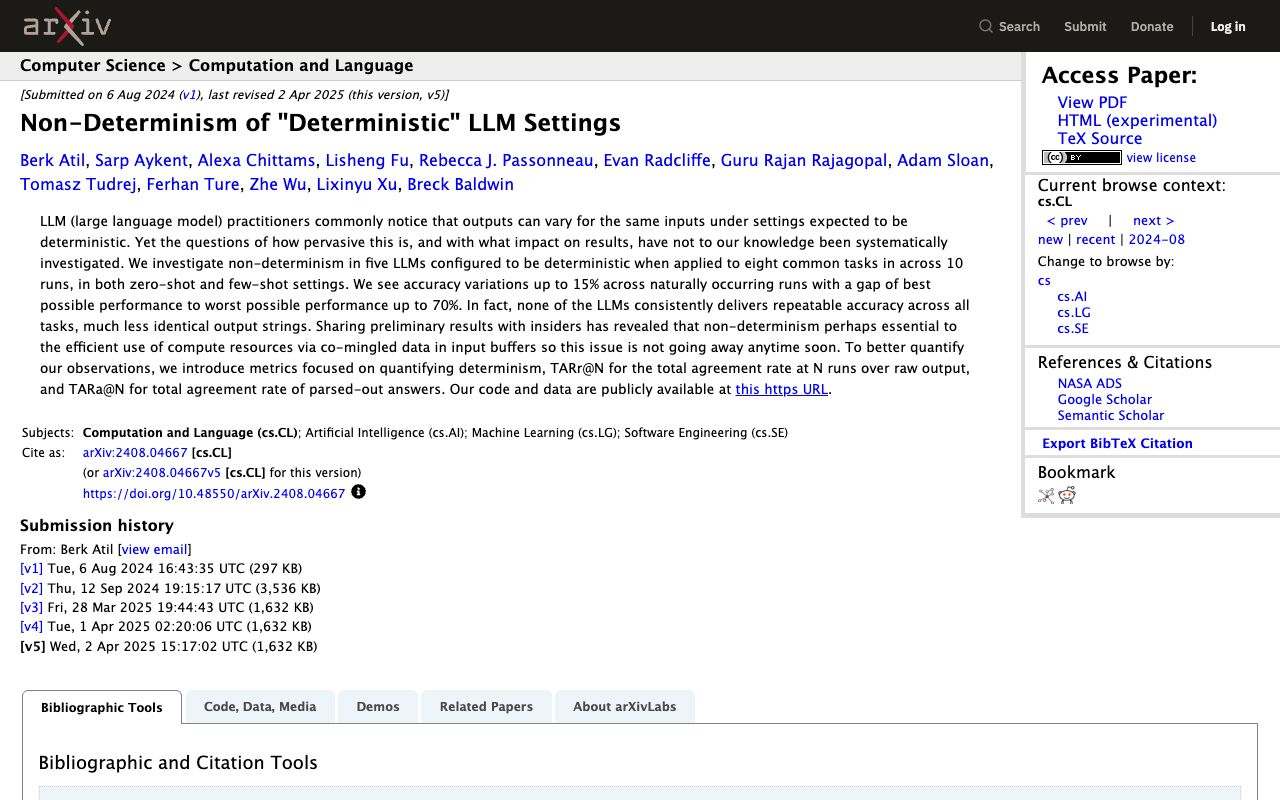Image resolution: width=1280 pixels, height=800 pixels.
Task: Open author Berk Atil's page
Action: point(53,160)
